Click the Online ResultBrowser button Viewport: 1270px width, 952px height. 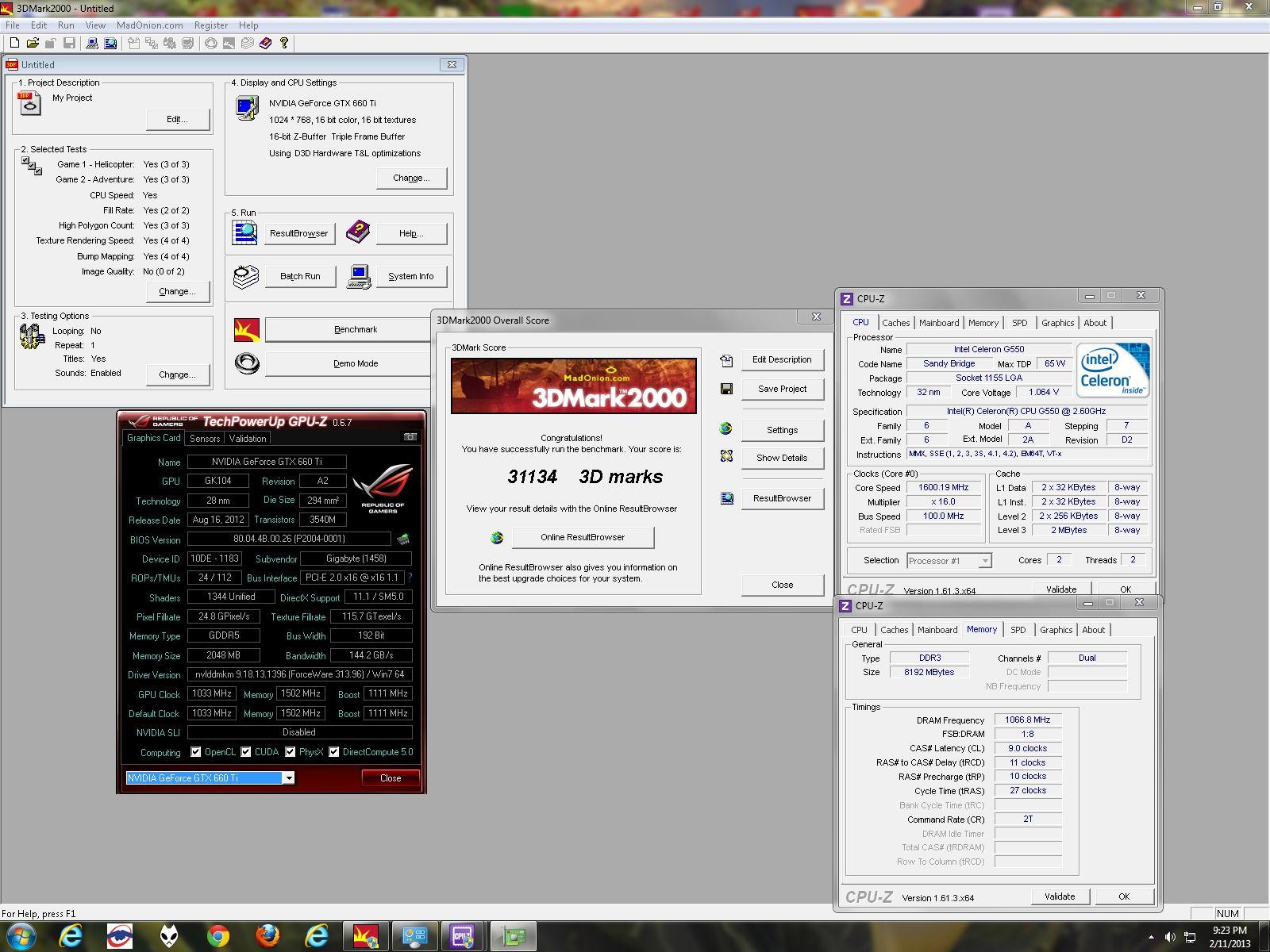(583, 537)
